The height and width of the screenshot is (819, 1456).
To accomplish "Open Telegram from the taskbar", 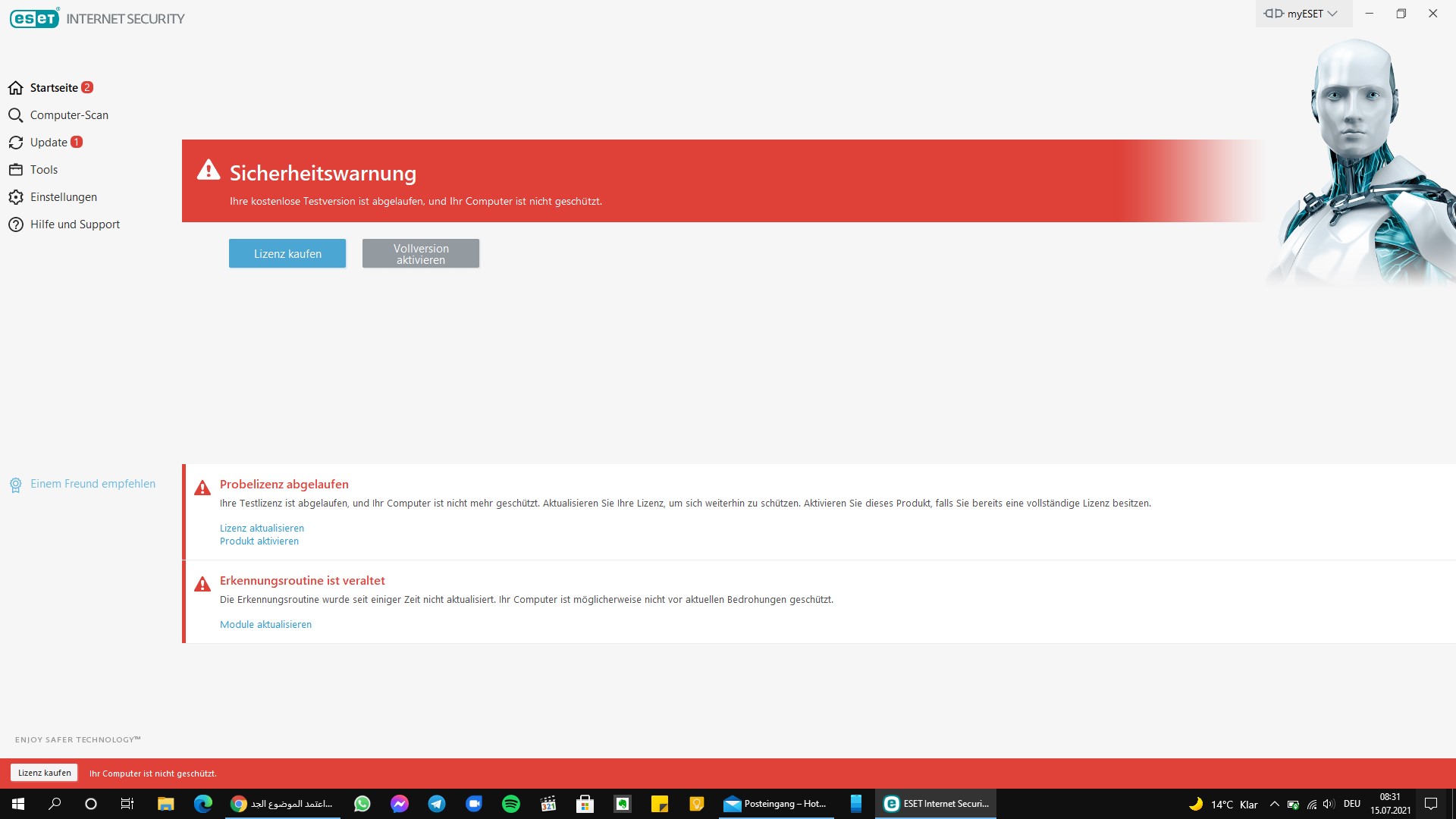I will pyautogui.click(x=437, y=804).
